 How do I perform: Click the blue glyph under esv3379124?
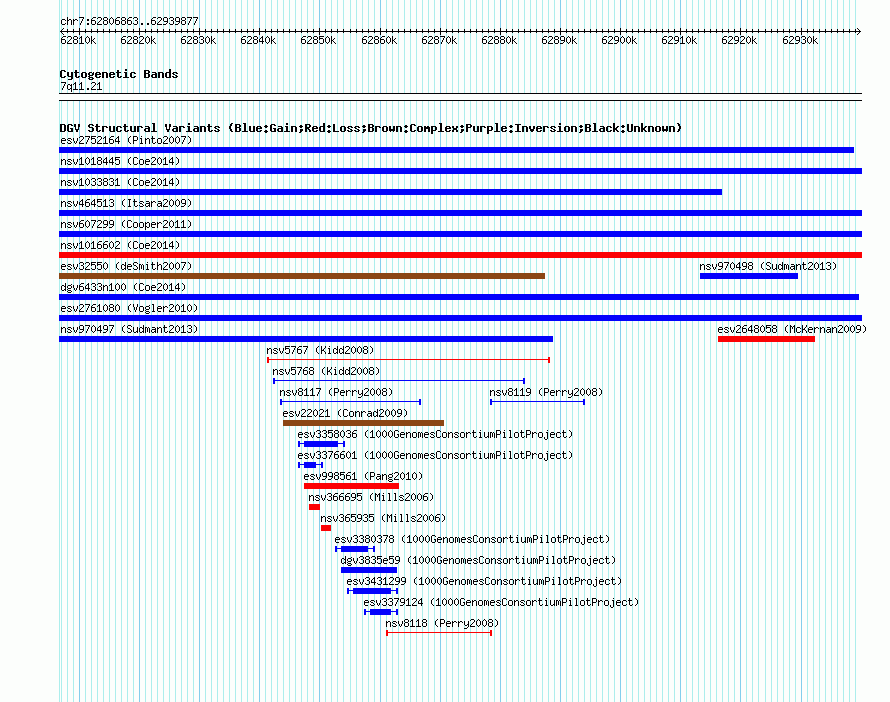point(381,612)
